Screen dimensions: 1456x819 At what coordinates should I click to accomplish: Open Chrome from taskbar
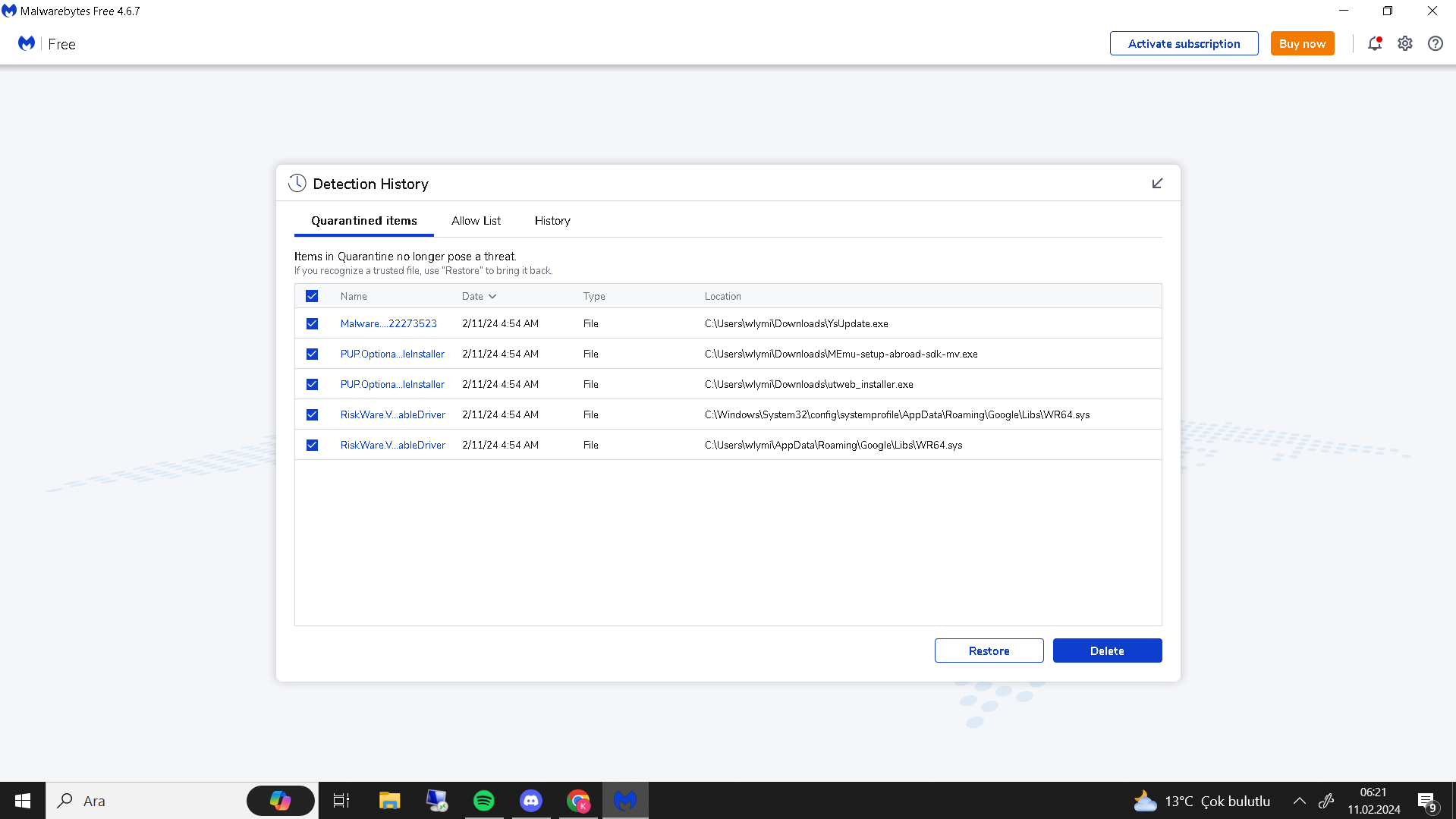click(x=578, y=801)
